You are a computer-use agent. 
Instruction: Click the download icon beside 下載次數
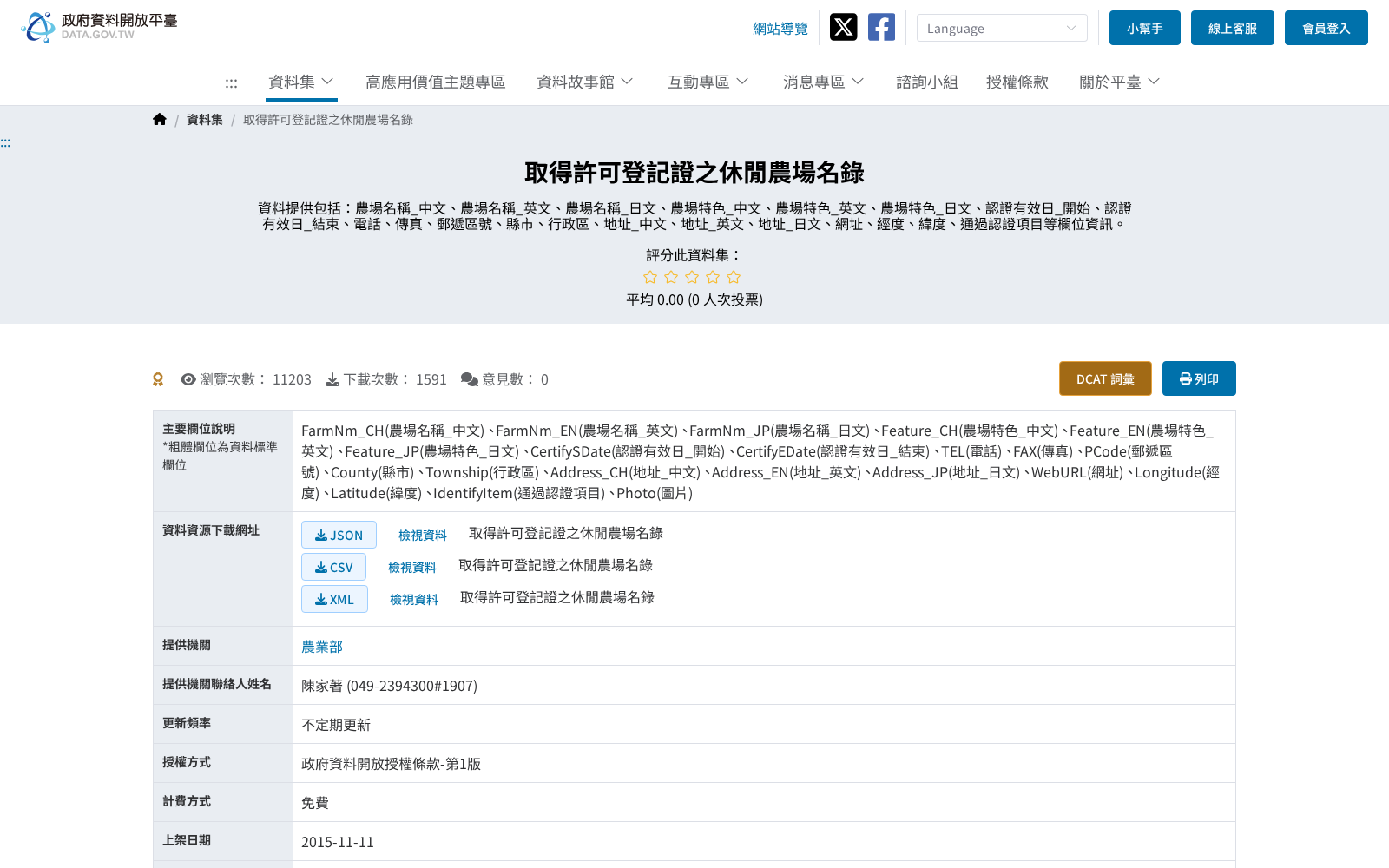[332, 379]
